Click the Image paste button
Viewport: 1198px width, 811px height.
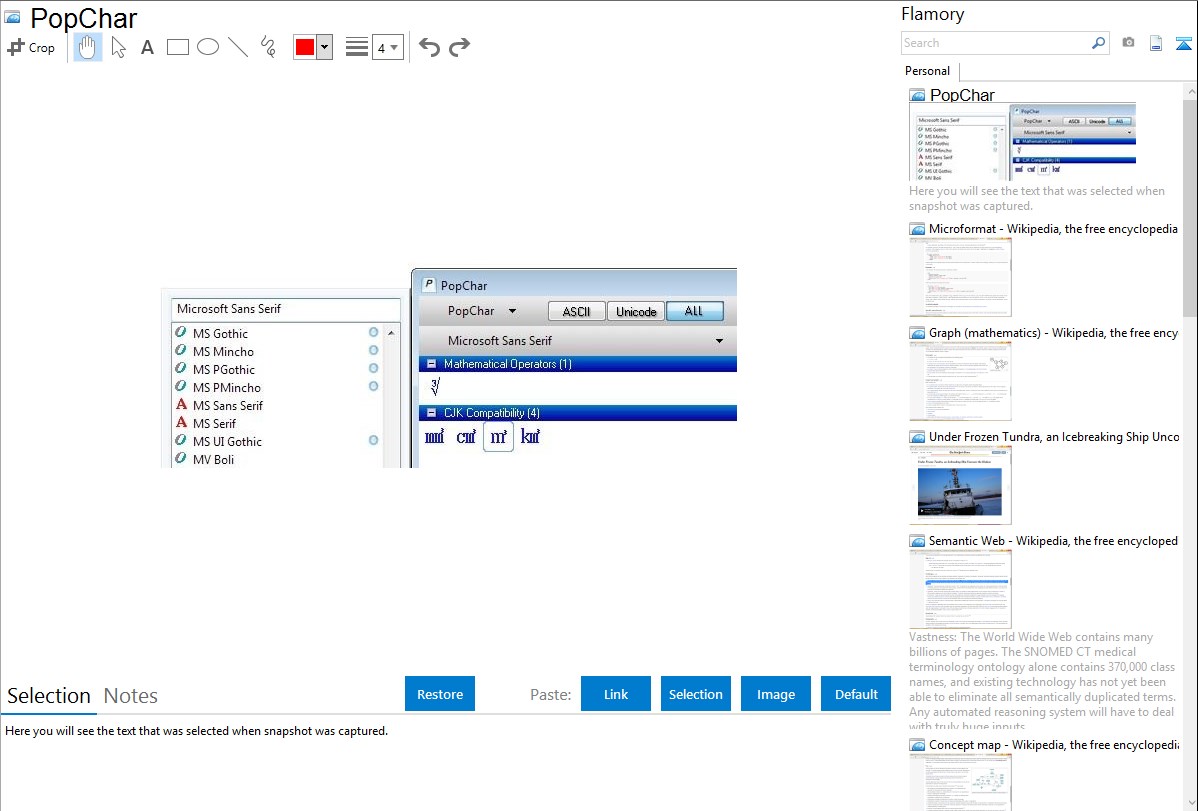pos(775,694)
